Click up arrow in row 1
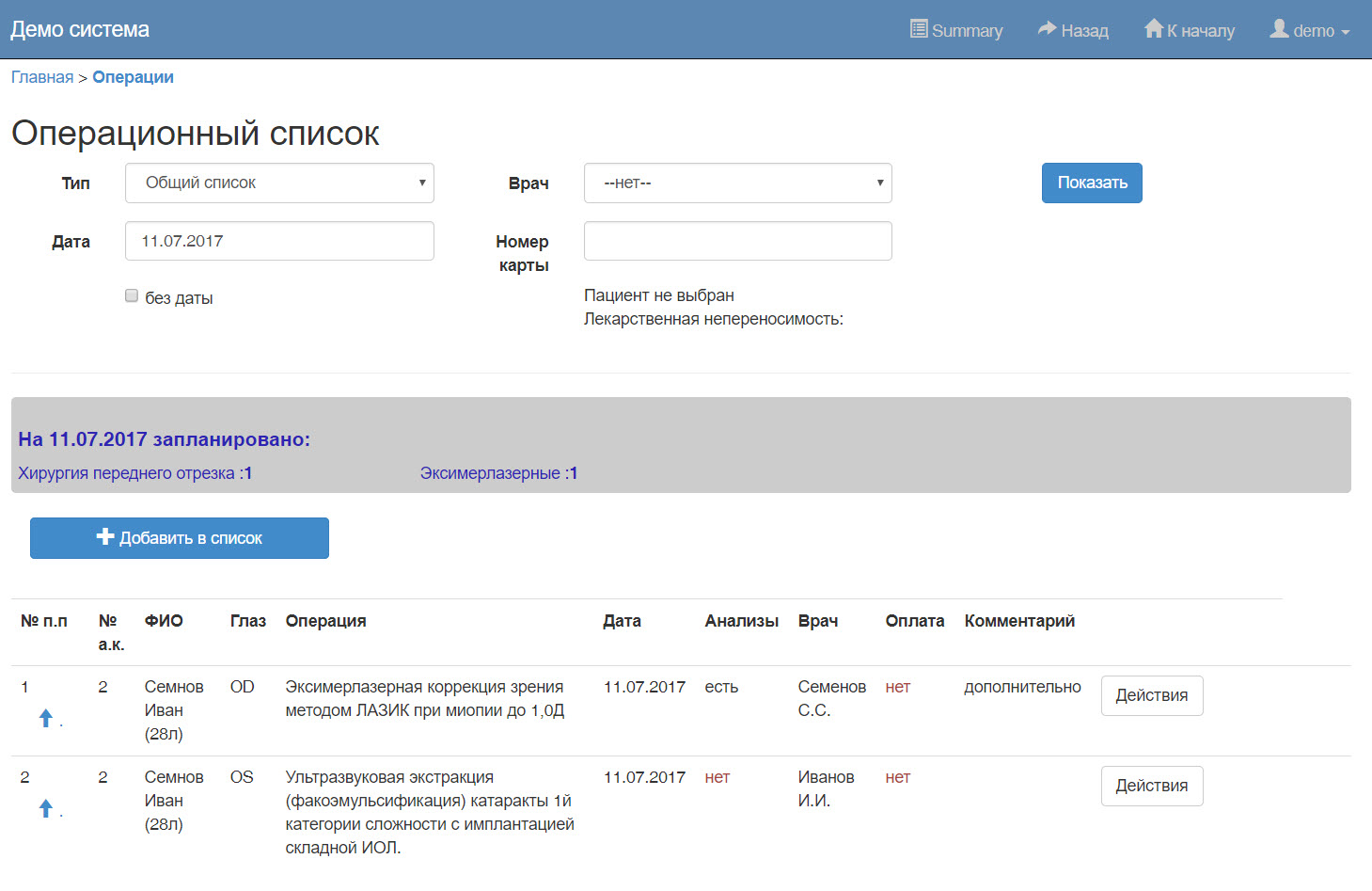Image resolution: width=1372 pixels, height=891 pixels. 46,719
